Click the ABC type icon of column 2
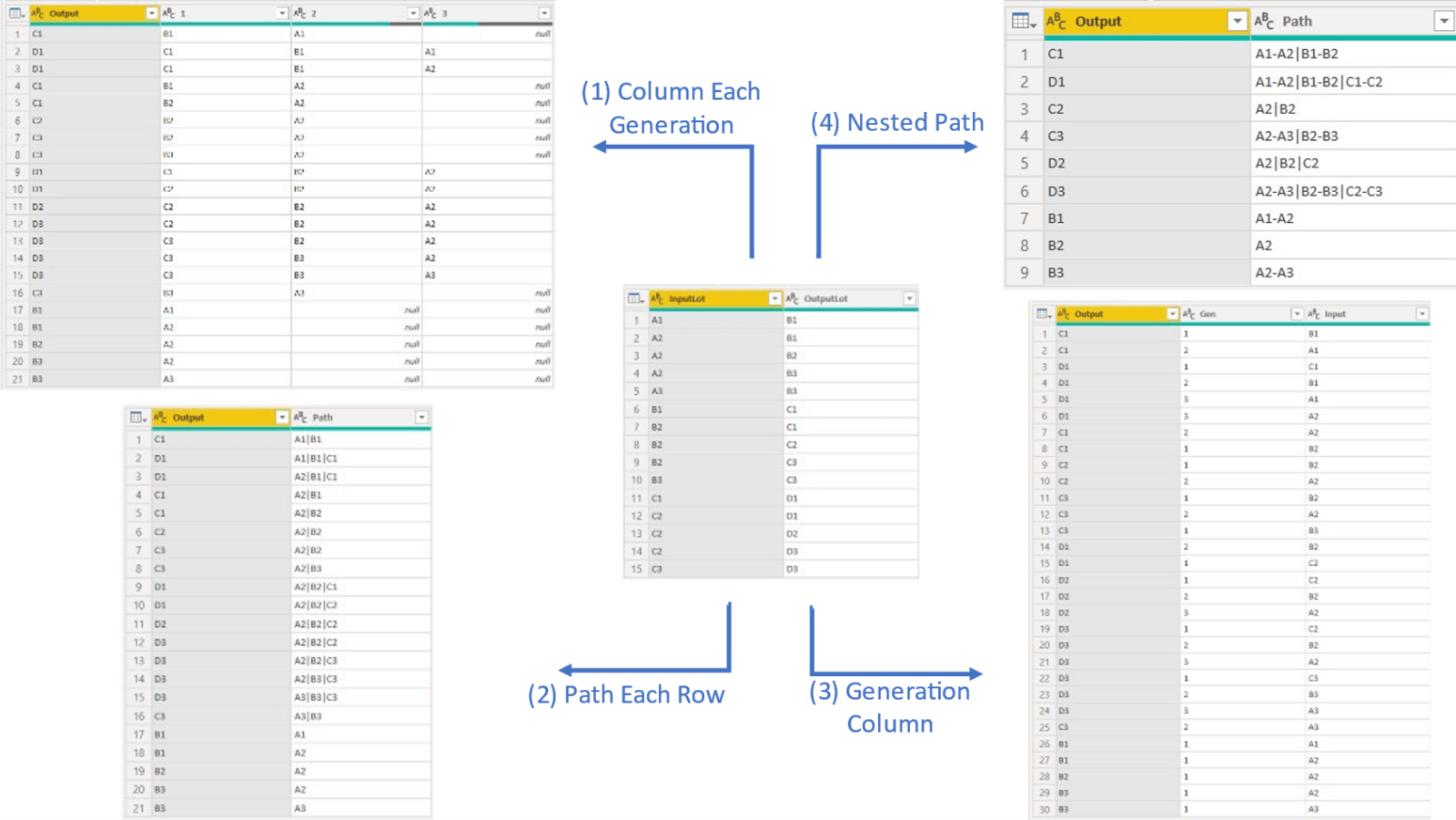The width and height of the screenshot is (1456, 820). pos(299,14)
